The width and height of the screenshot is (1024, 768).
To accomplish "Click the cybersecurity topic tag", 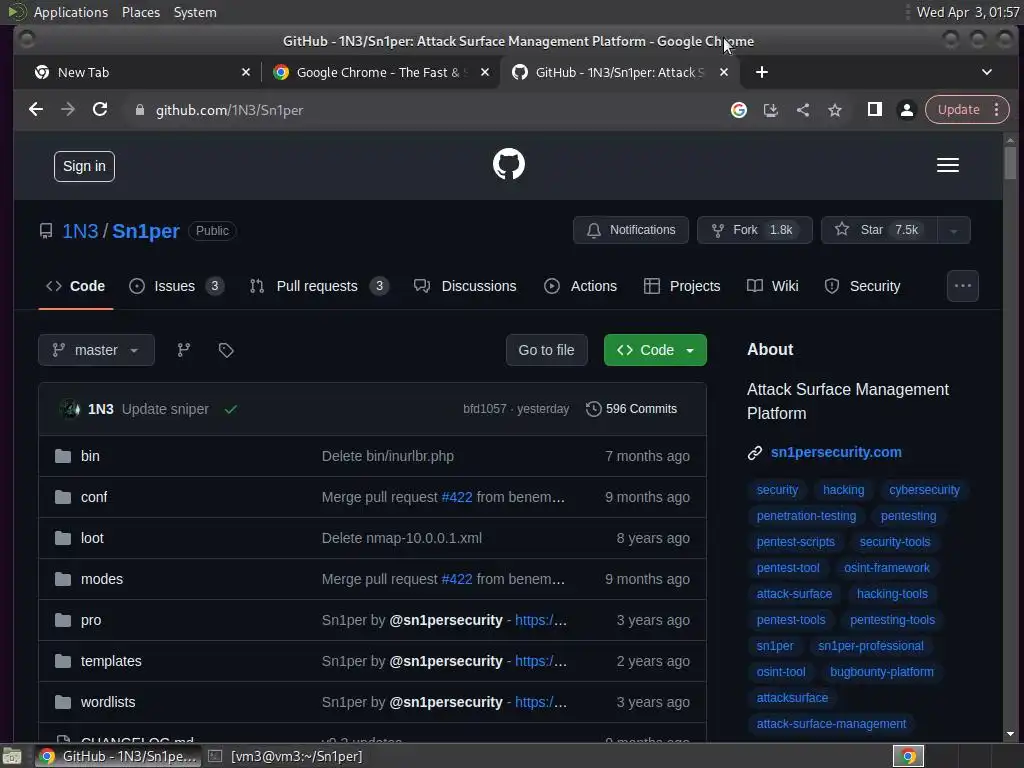I will tap(924, 490).
